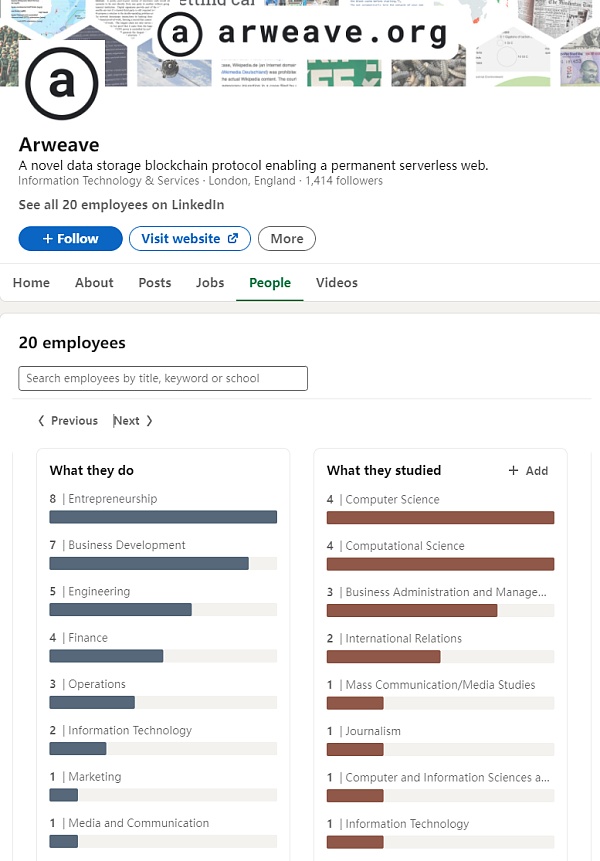
Task: Open the About tab
Action: (x=94, y=283)
